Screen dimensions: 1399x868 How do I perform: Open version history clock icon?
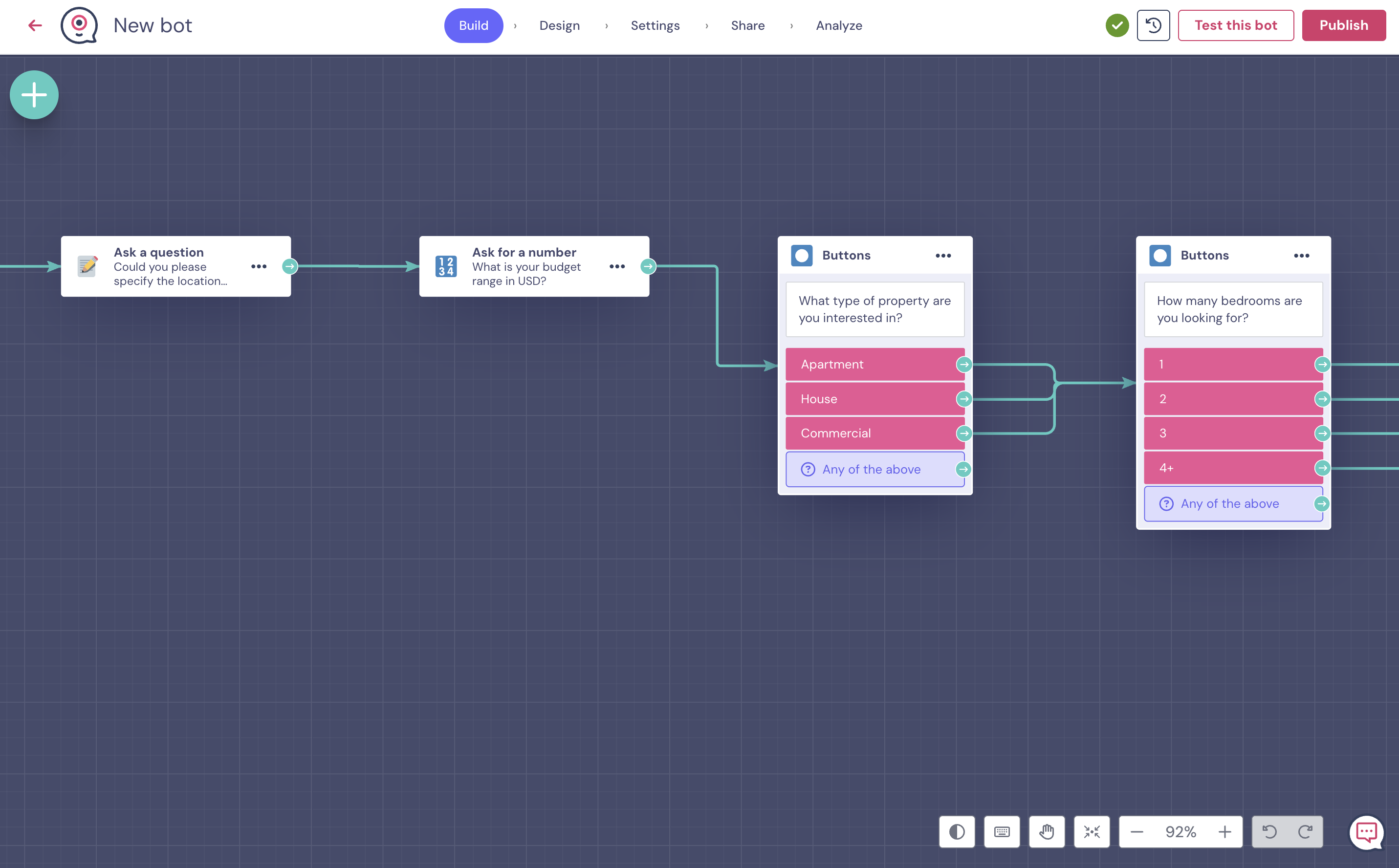pos(1153,25)
